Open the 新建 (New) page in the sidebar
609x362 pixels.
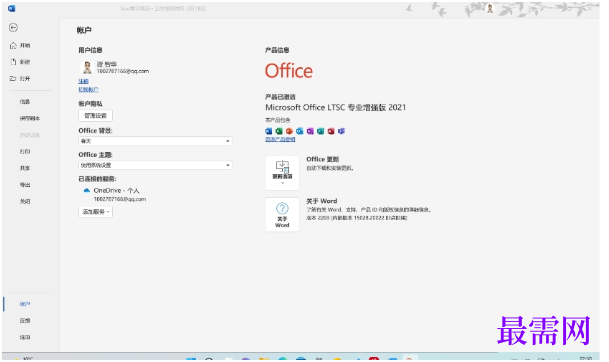click(x=20, y=62)
